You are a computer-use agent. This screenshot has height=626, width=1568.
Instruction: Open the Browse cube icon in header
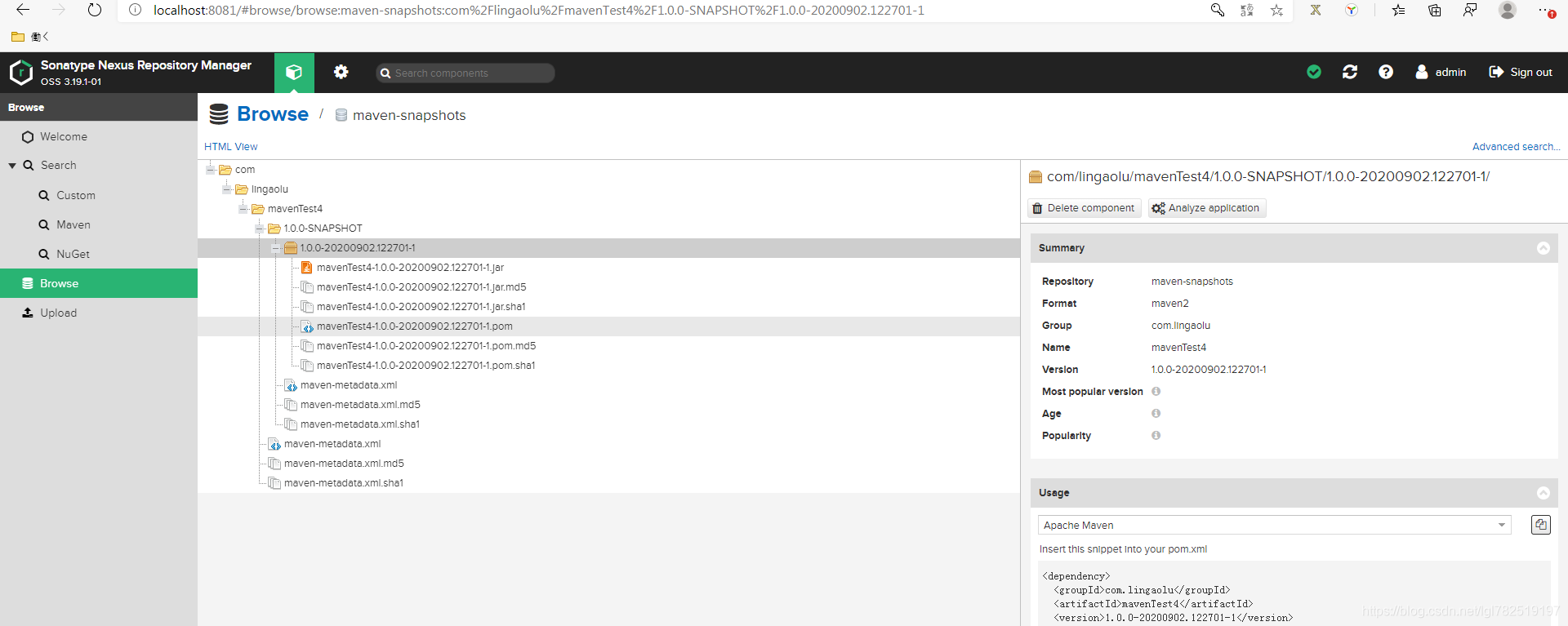294,72
